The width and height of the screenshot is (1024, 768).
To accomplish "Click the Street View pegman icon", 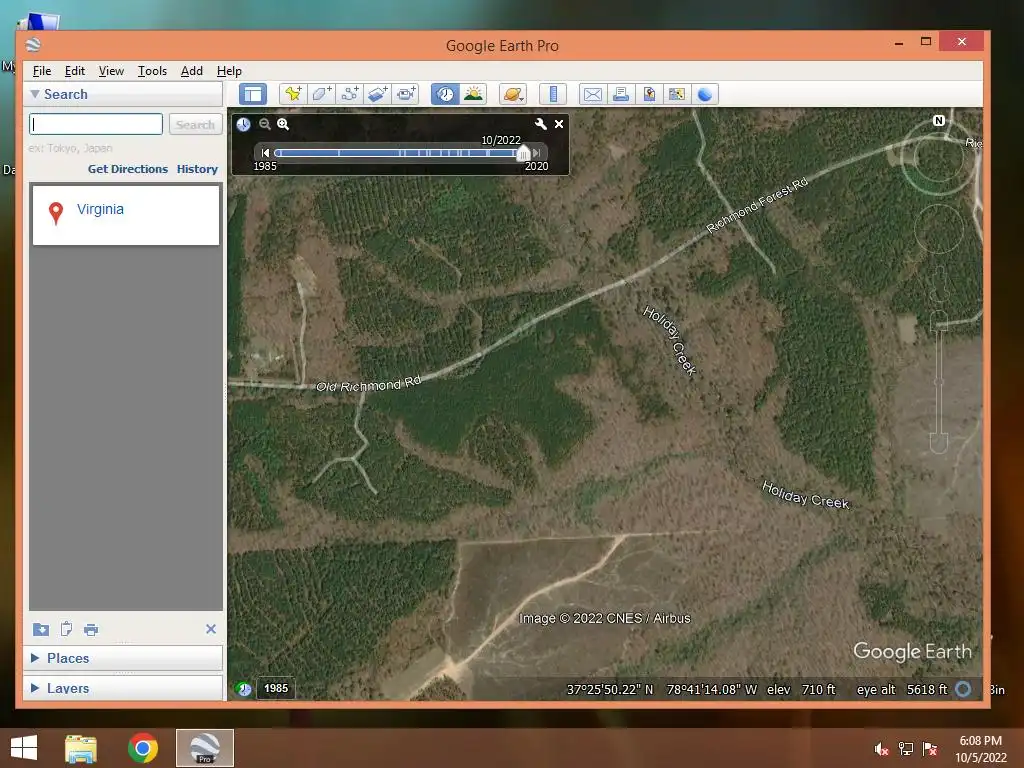I will tap(939, 283).
